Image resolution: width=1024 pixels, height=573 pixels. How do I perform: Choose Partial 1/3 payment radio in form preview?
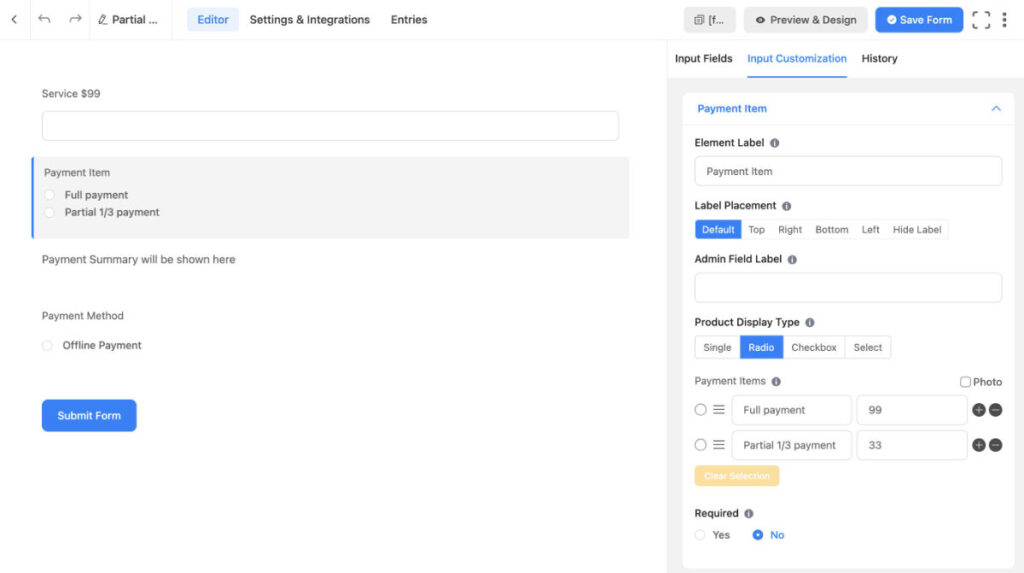[50, 212]
